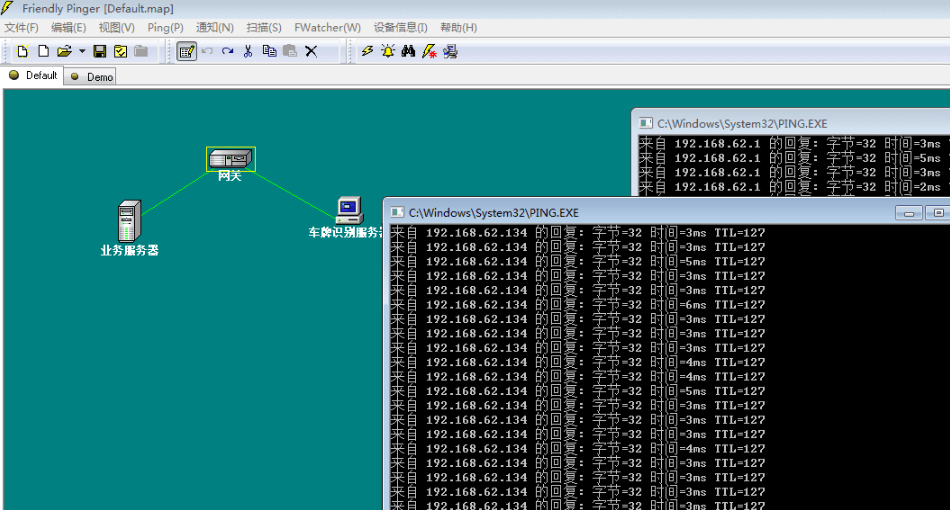
Task: Expand the open-file dropdown arrow
Action: coord(82,51)
